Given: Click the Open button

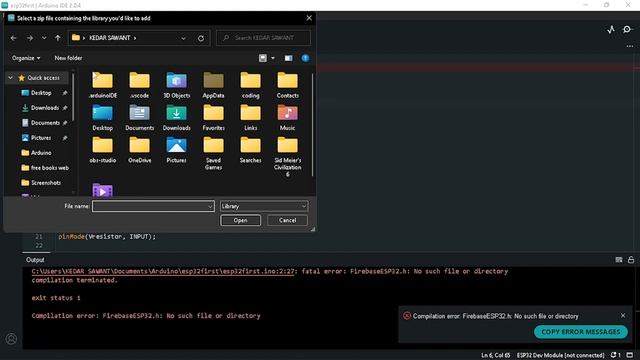Looking at the screenshot, I should [x=240, y=220].
